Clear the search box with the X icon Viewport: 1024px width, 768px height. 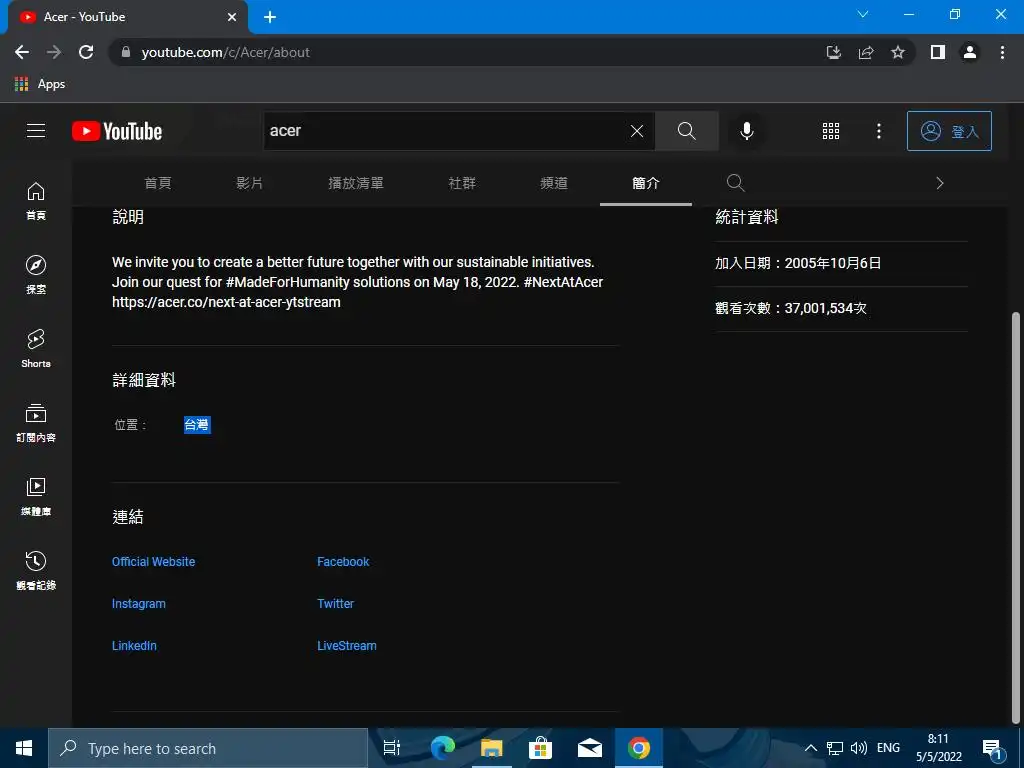(x=637, y=131)
